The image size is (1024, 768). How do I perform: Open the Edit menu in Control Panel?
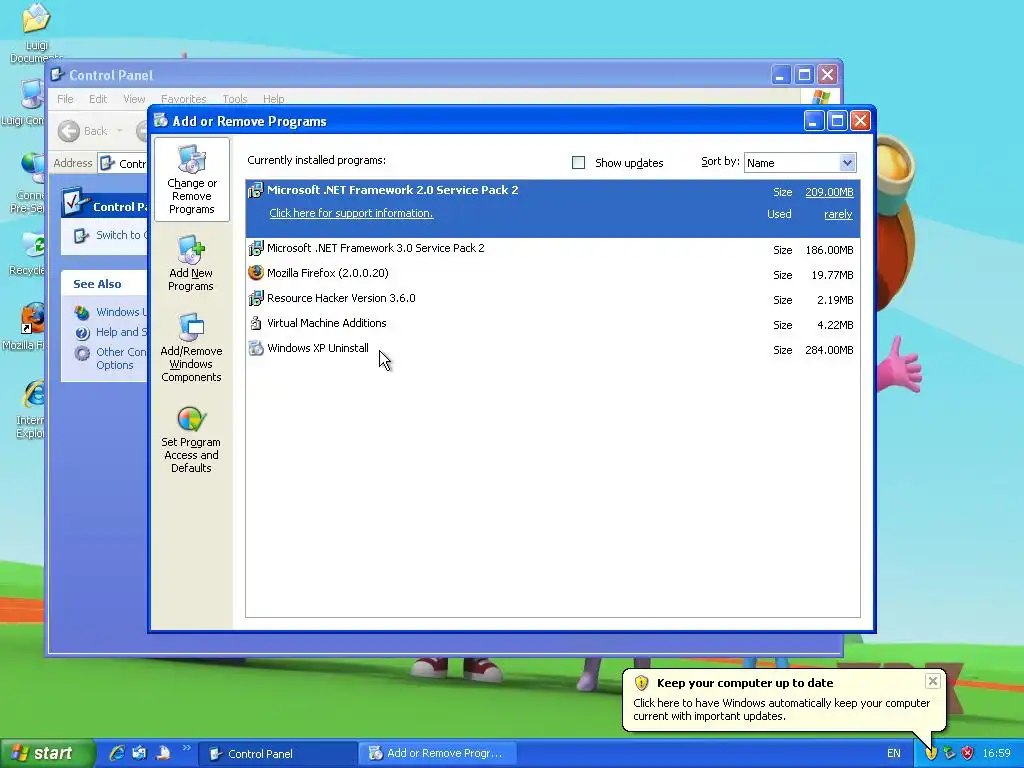coord(98,99)
